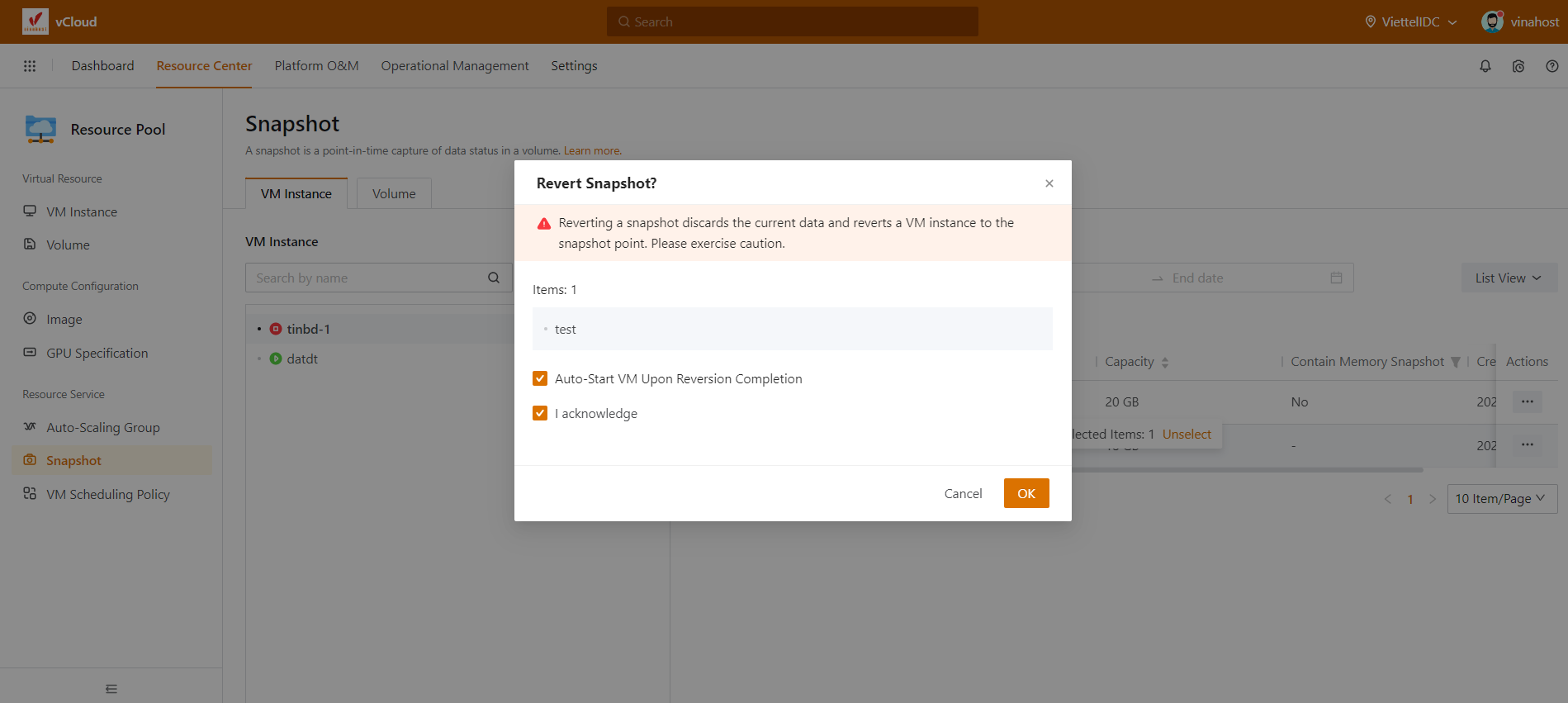Screen dimensions: 1568x703
Task: Open the app grid launcher icon
Action: [30, 66]
